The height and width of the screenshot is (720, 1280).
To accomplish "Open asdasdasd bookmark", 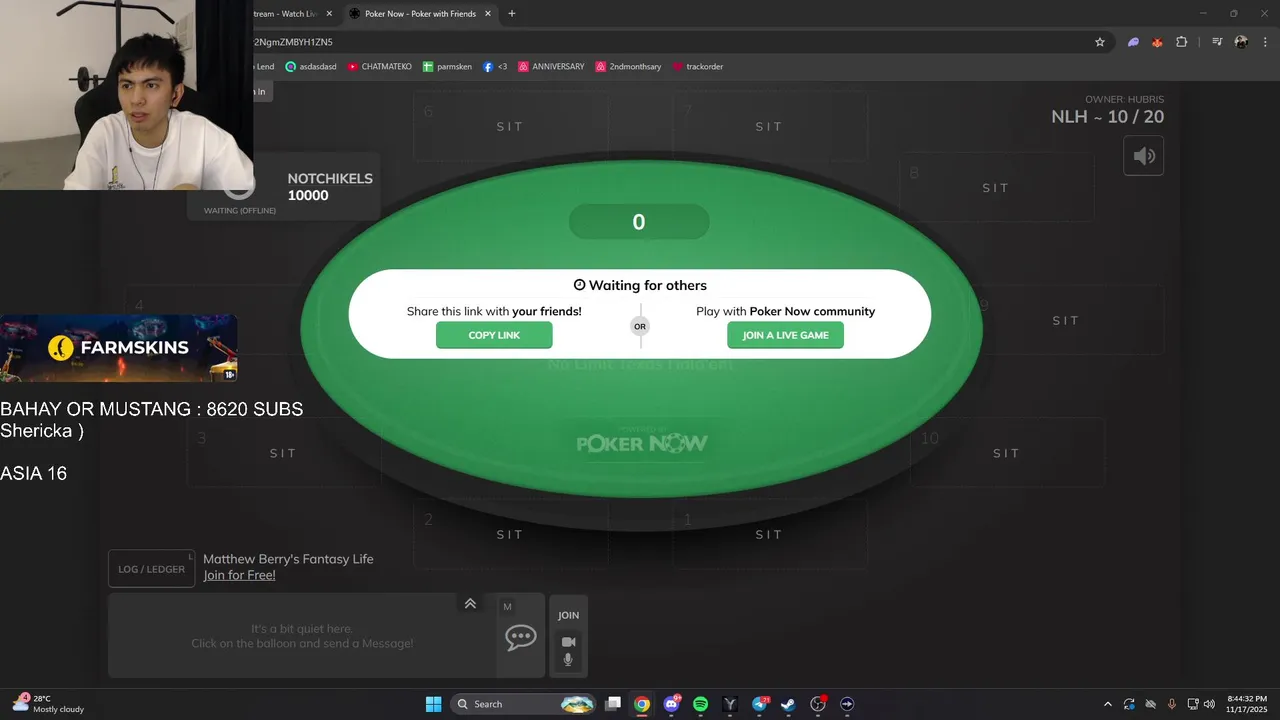I will click(x=311, y=67).
